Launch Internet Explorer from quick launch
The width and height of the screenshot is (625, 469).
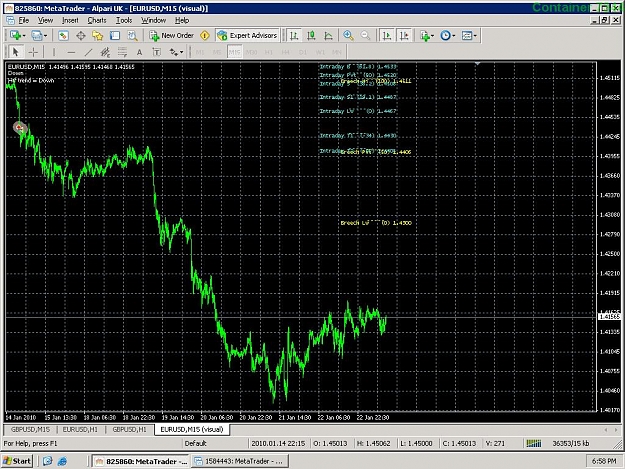62,461
